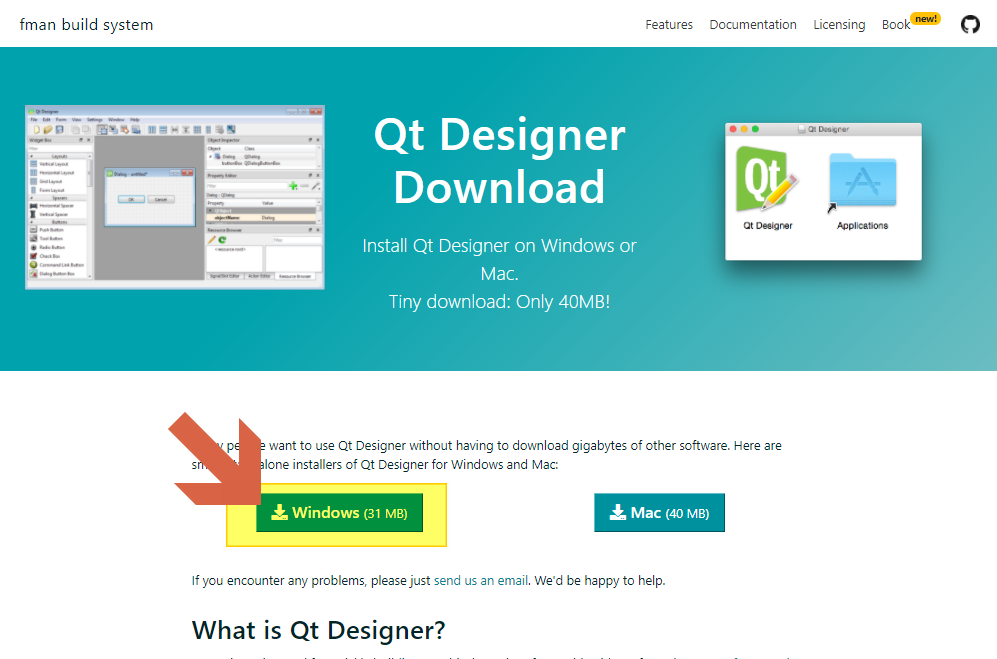
Task: Click the What is Qt Designer? heading
Action: 319,630
